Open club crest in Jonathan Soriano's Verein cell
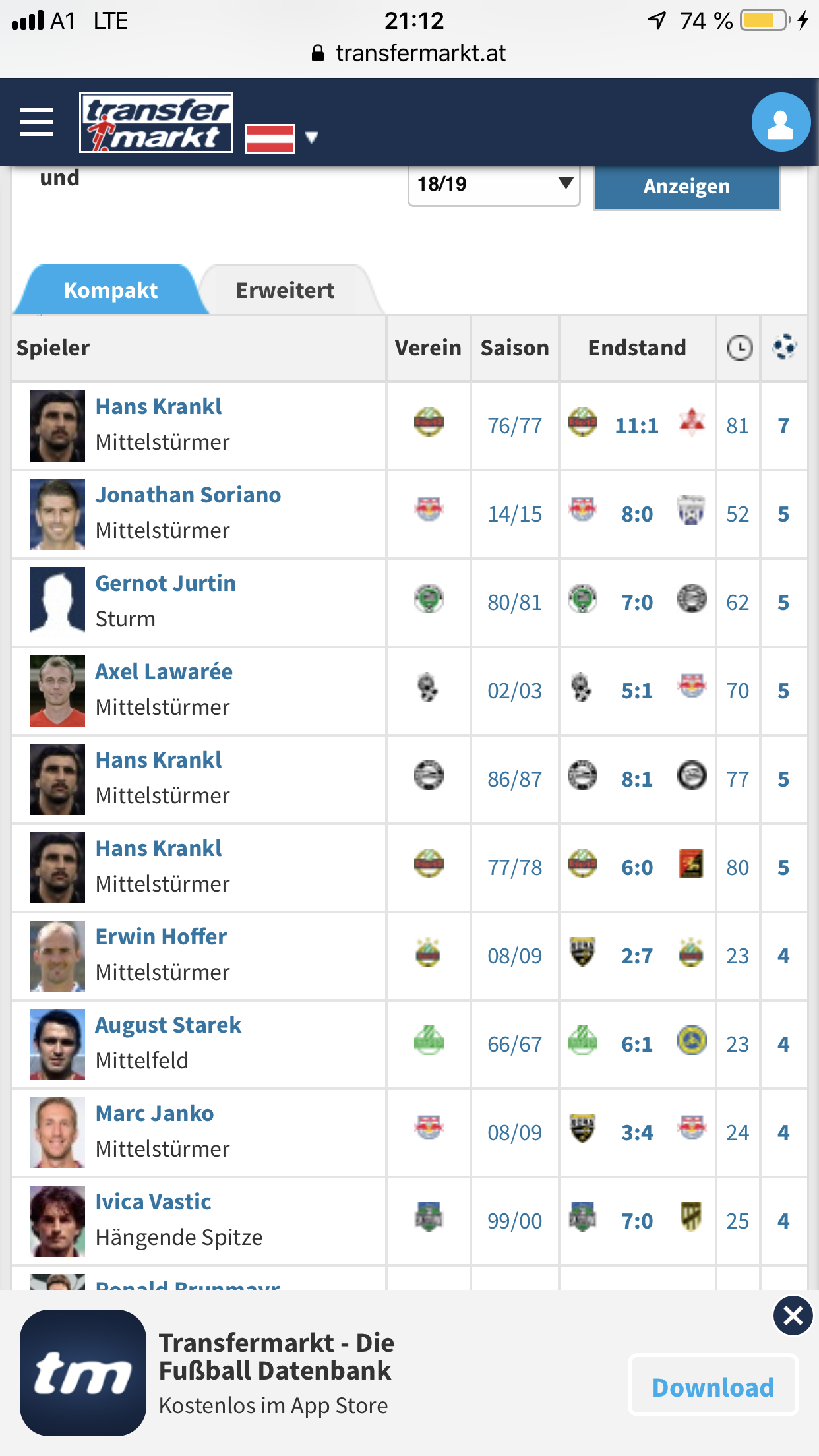The width and height of the screenshot is (819, 1456). click(429, 509)
